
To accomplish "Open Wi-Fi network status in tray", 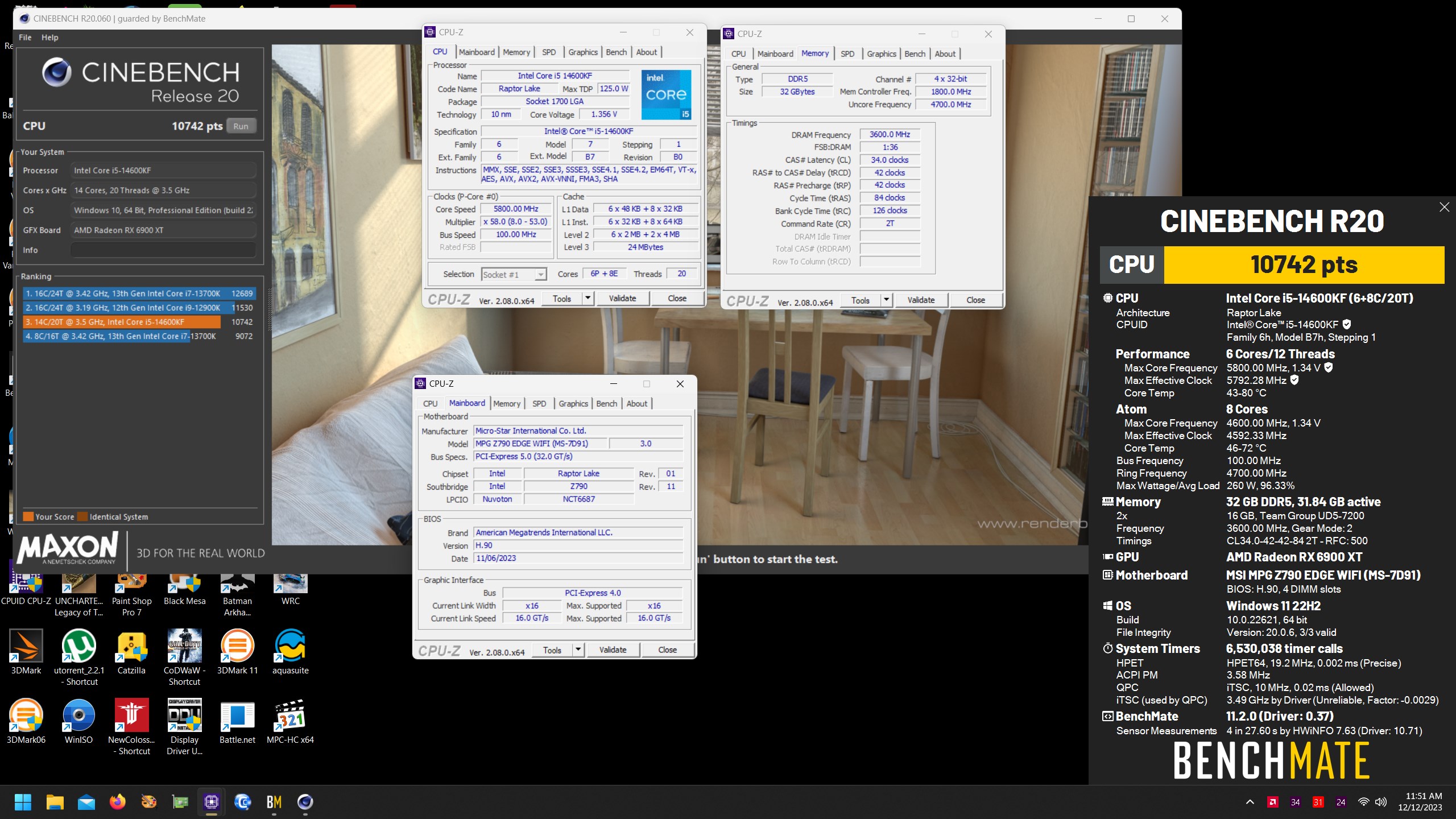I will point(1363,802).
